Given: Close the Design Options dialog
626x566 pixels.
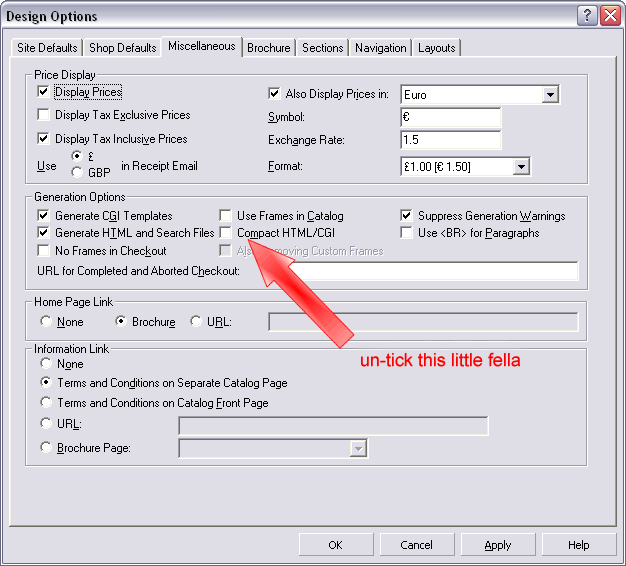Looking at the screenshot, I should [609, 16].
